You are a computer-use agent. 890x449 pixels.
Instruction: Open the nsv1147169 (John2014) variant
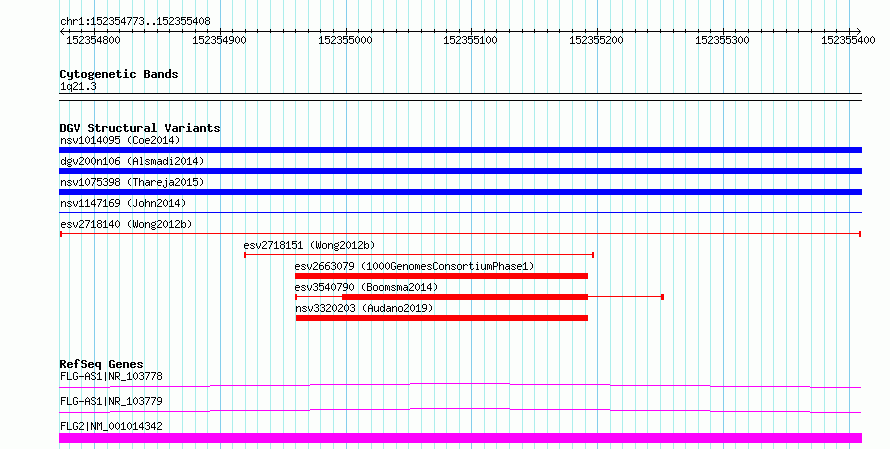(x=123, y=203)
